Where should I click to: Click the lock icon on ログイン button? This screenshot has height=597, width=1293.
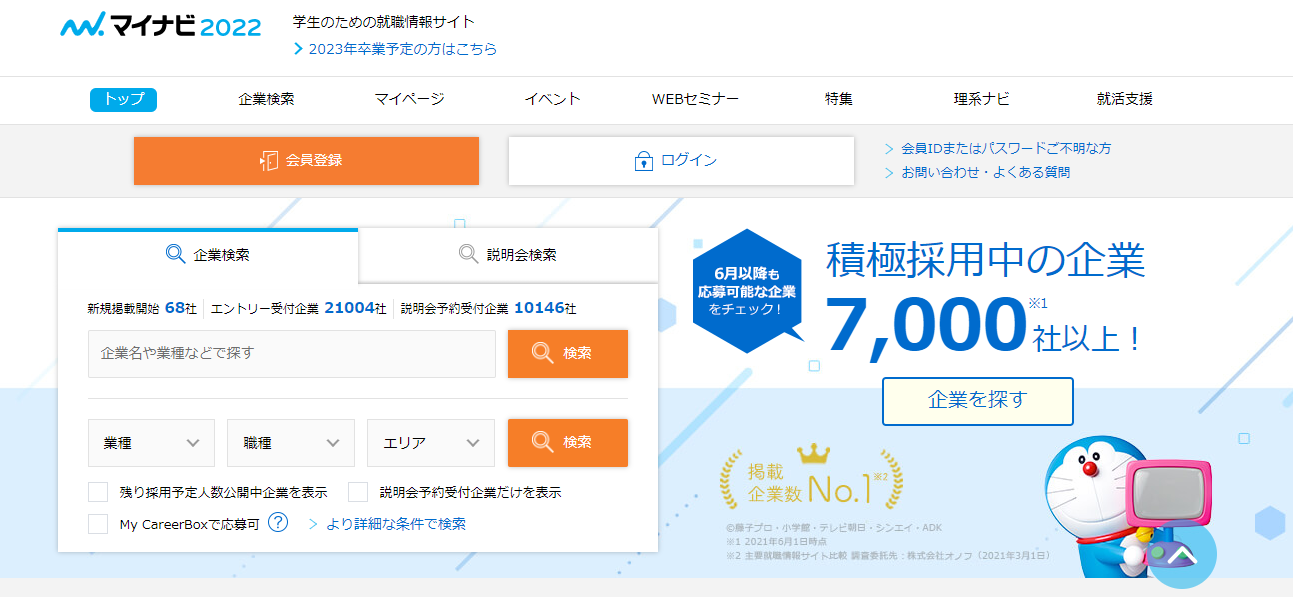(644, 161)
